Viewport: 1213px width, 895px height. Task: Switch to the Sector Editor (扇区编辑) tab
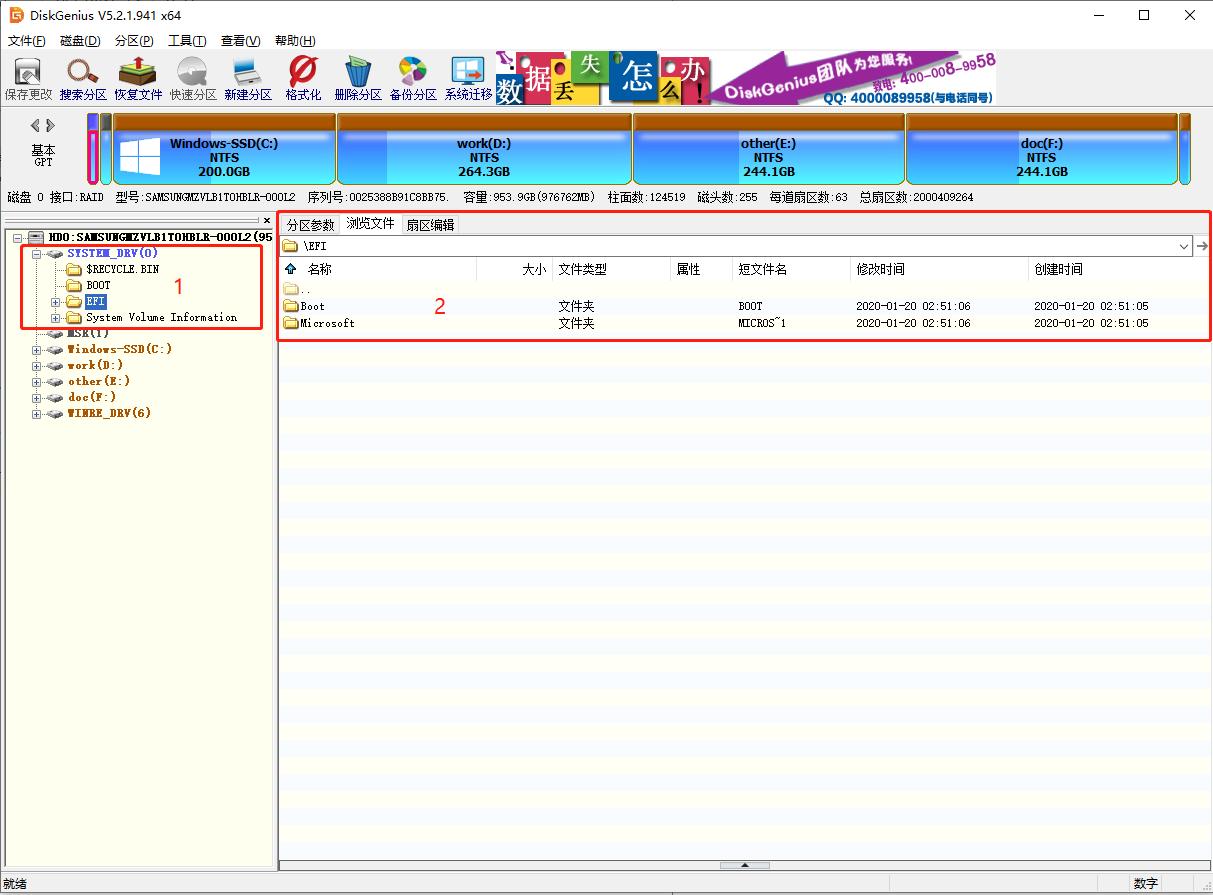(x=430, y=225)
